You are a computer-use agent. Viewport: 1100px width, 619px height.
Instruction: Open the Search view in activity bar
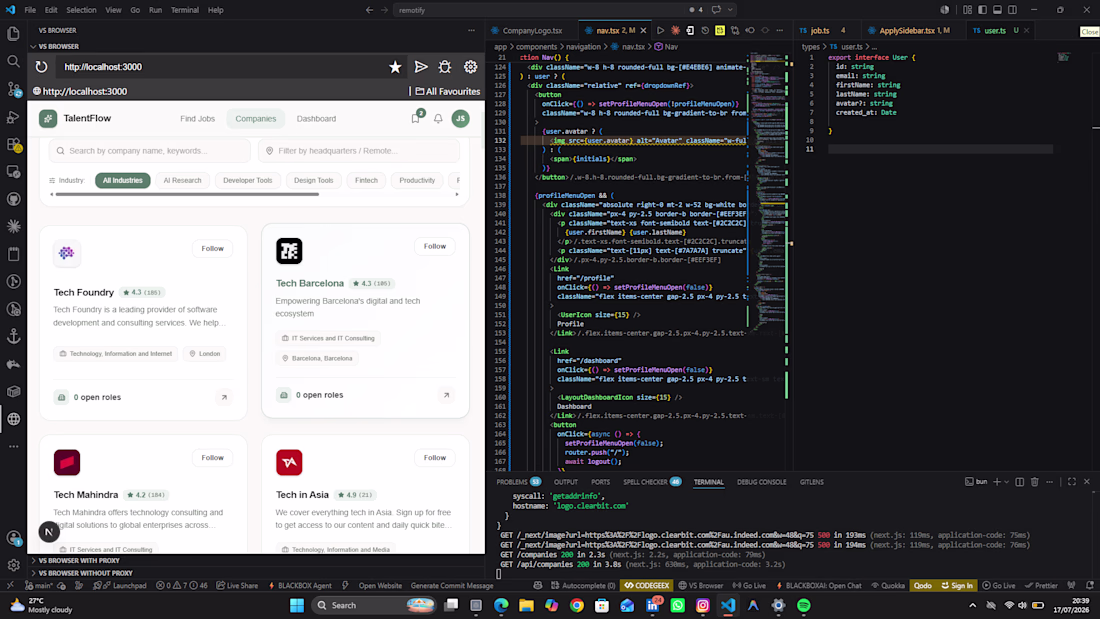pyautogui.click(x=13, y=62)
